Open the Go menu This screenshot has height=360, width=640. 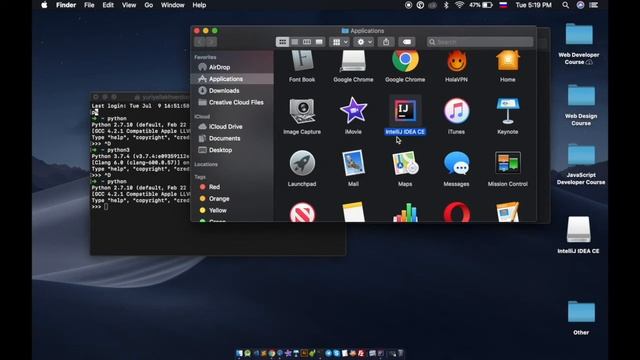(x=149, y=5)
